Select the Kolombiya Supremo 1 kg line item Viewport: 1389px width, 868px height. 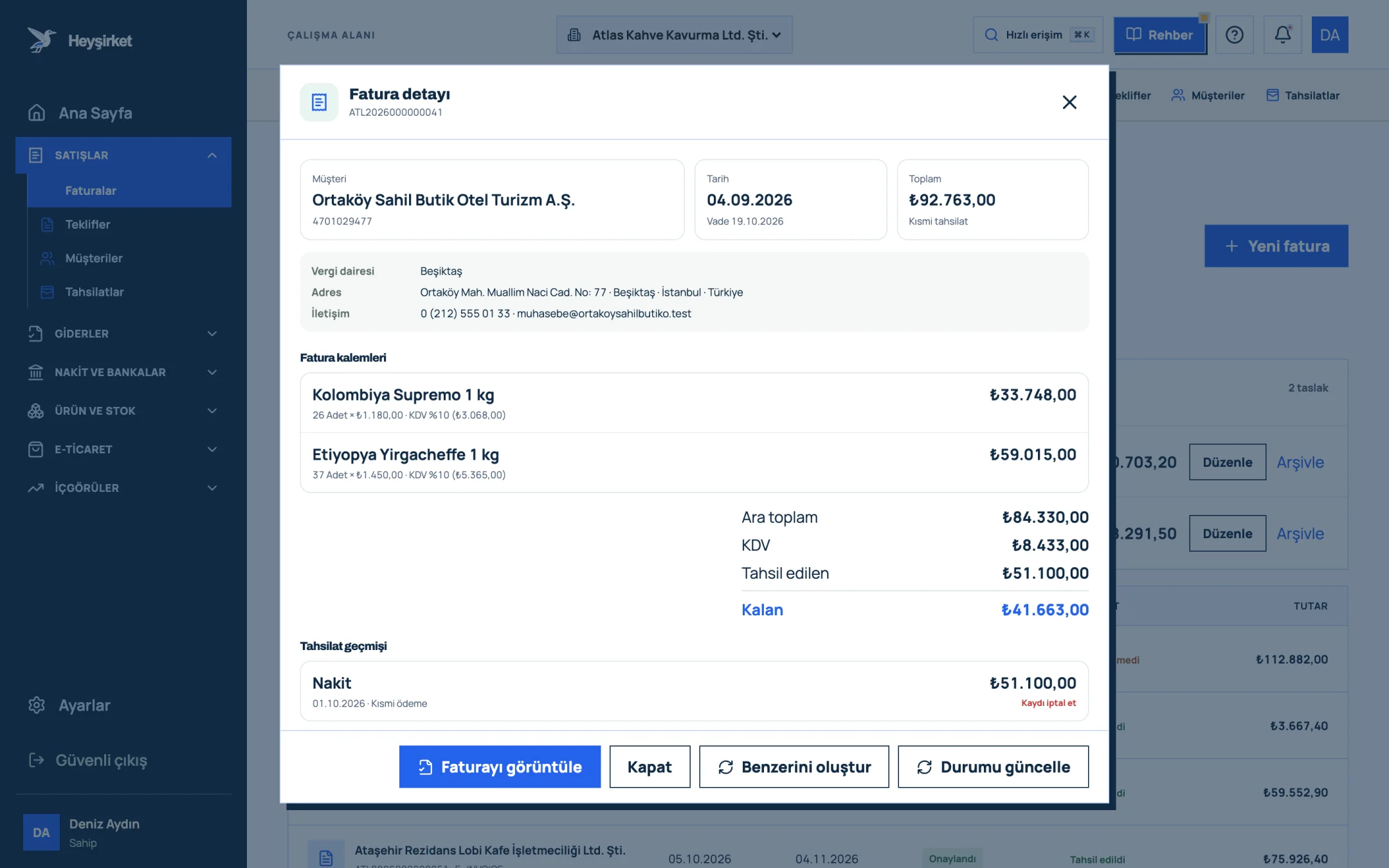point(694,402)
